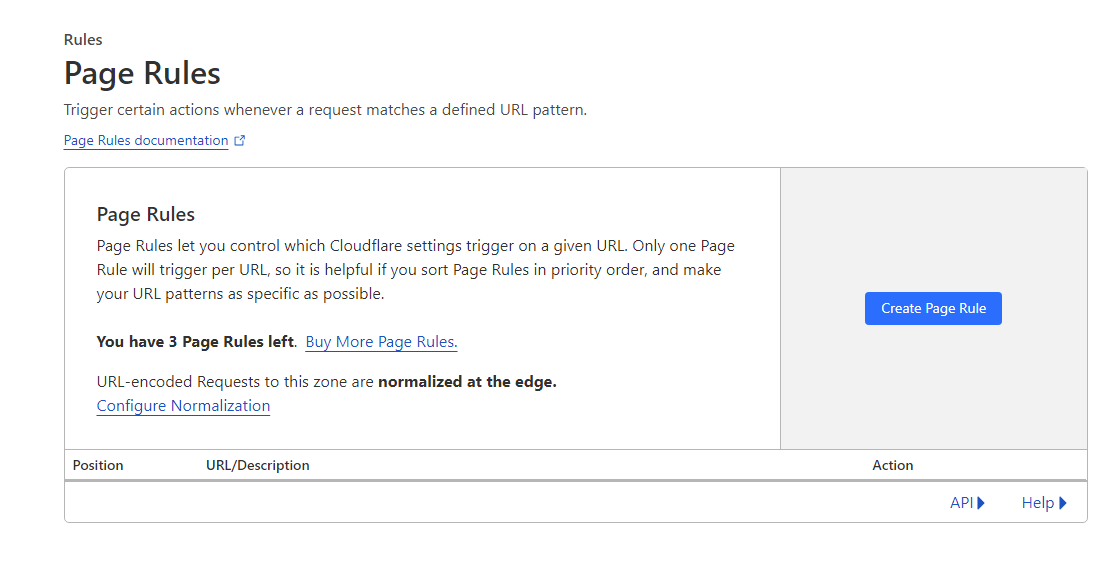
Task: Click the Rules breadcrumb label
Action: 83,40
